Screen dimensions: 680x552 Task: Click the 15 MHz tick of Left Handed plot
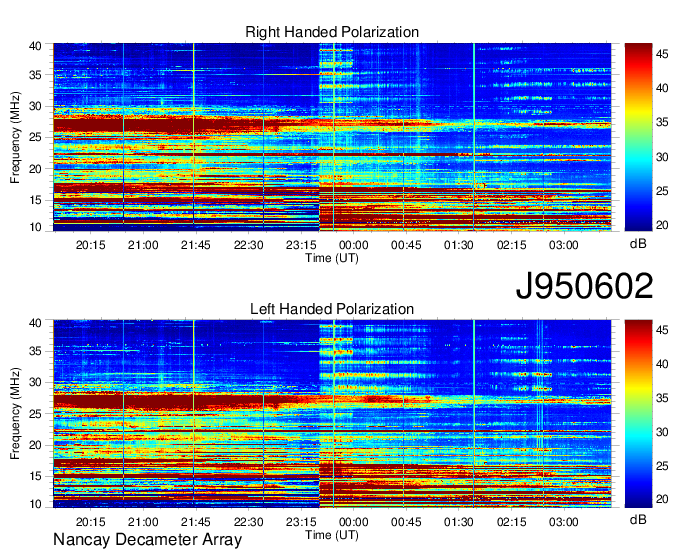35,477
